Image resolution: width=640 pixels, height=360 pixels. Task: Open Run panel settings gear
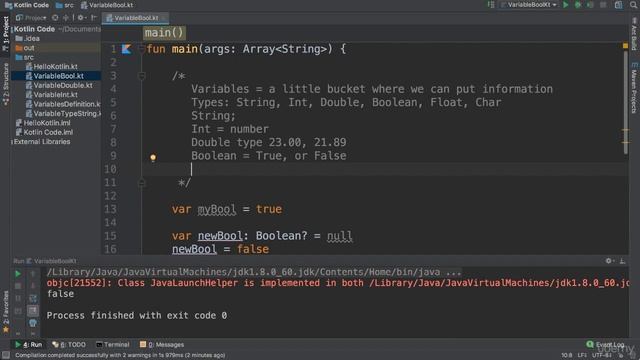[x=609, y=261]
